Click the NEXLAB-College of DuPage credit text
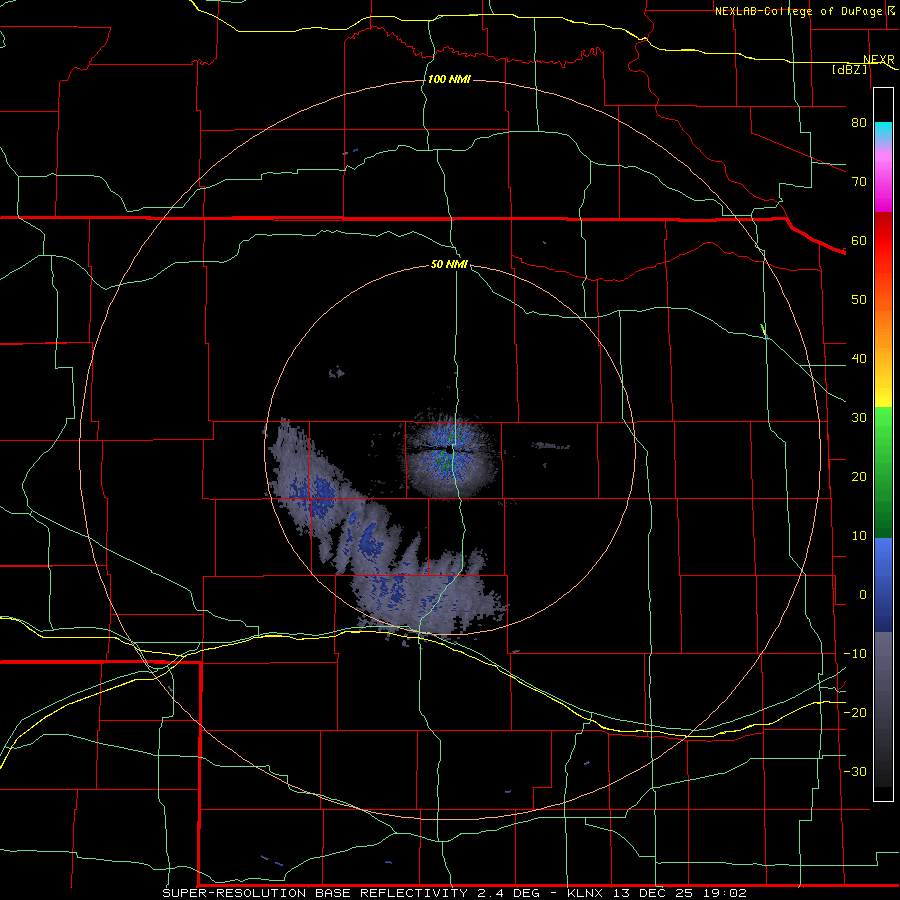The image size is (900, 900). point(800,11)
